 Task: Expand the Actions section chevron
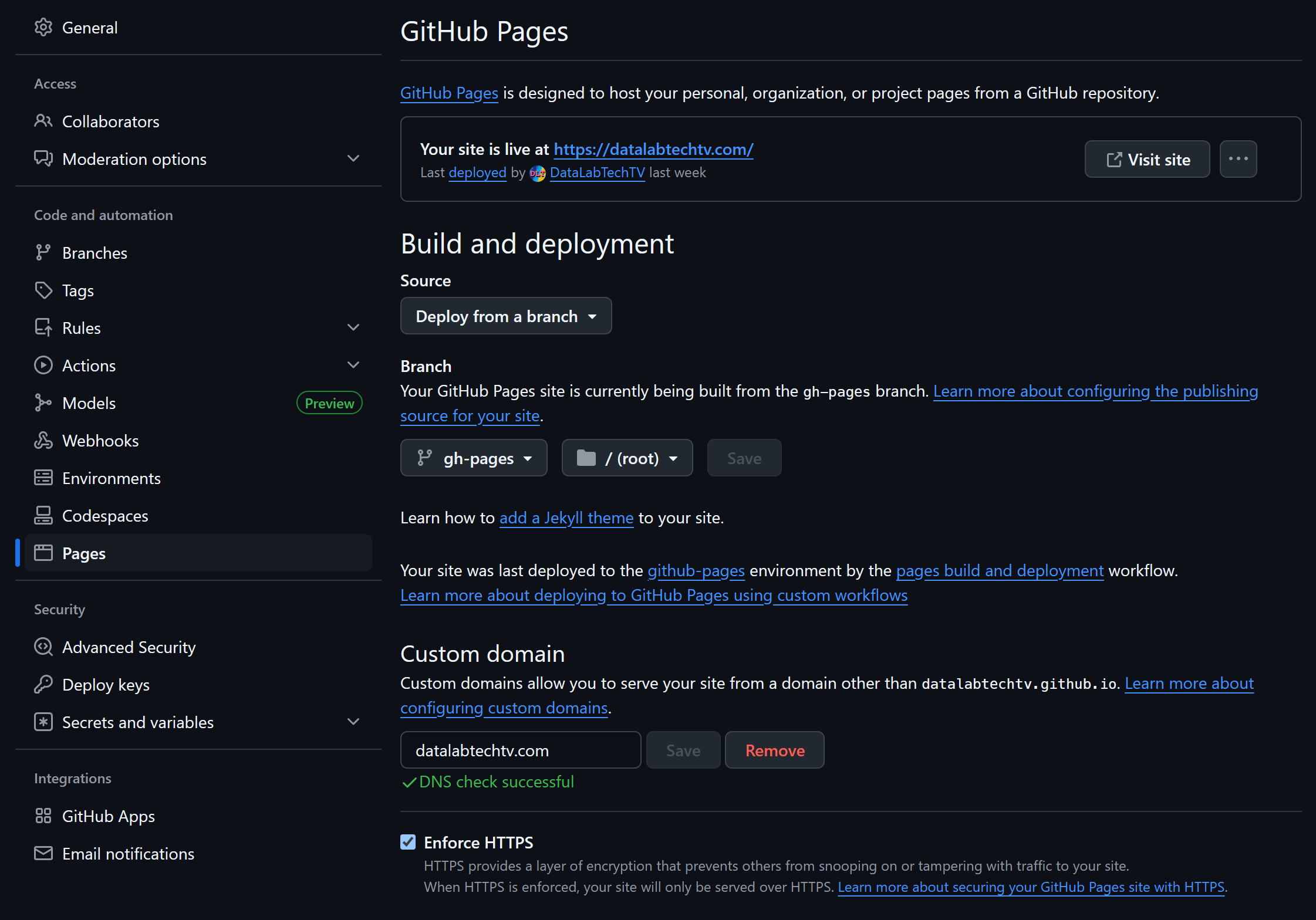pos(353,366)
